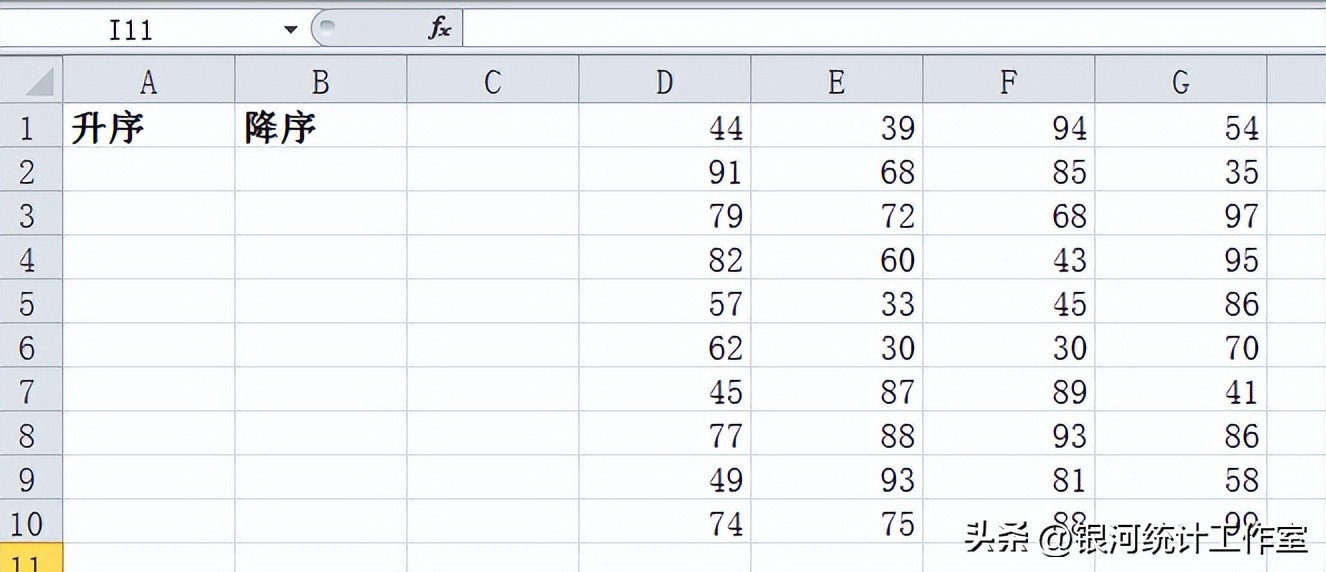
Task: Select column B header
Action: (321, 81)
